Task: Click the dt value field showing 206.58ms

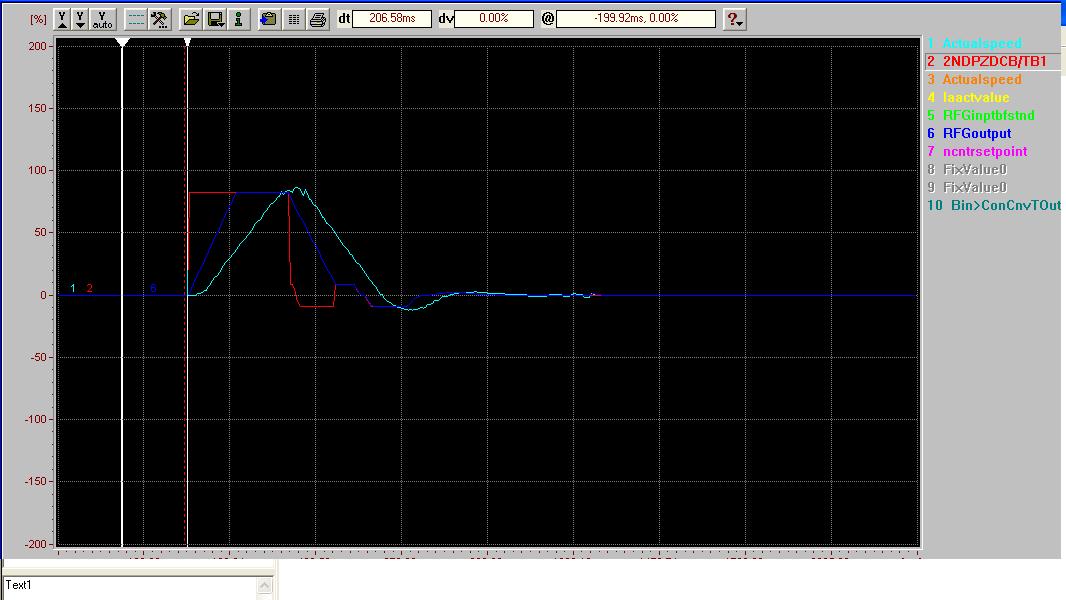Action: click(x=392, y=18)
